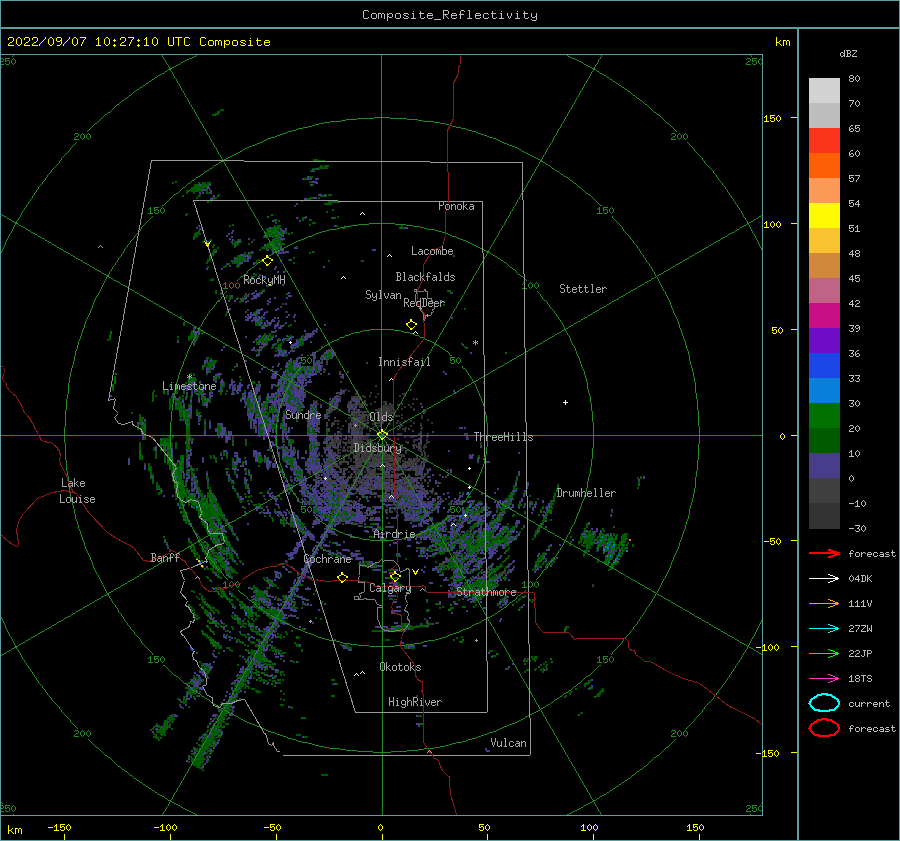Select the Limestone label

click(189, 386)
